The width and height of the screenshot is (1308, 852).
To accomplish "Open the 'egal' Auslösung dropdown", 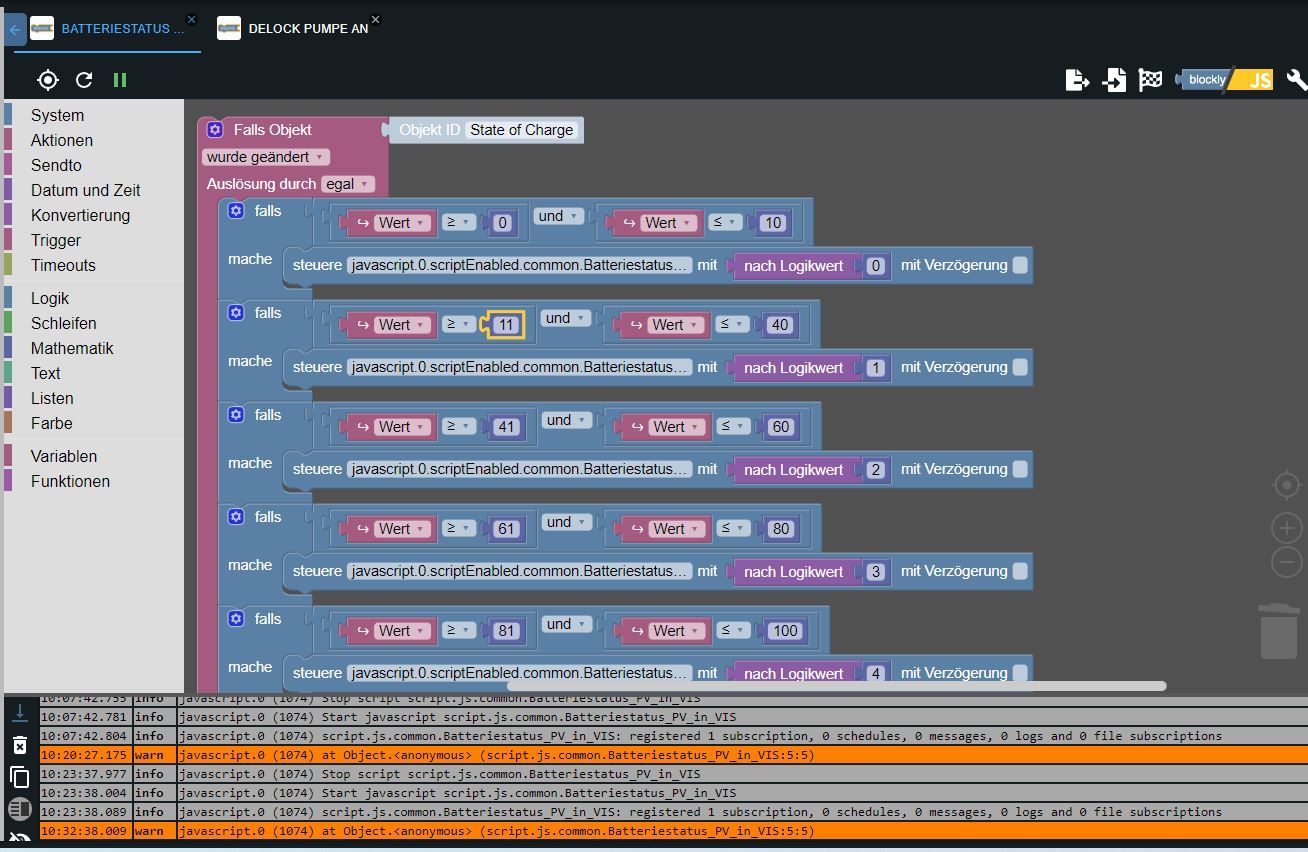I will (348, 184).
